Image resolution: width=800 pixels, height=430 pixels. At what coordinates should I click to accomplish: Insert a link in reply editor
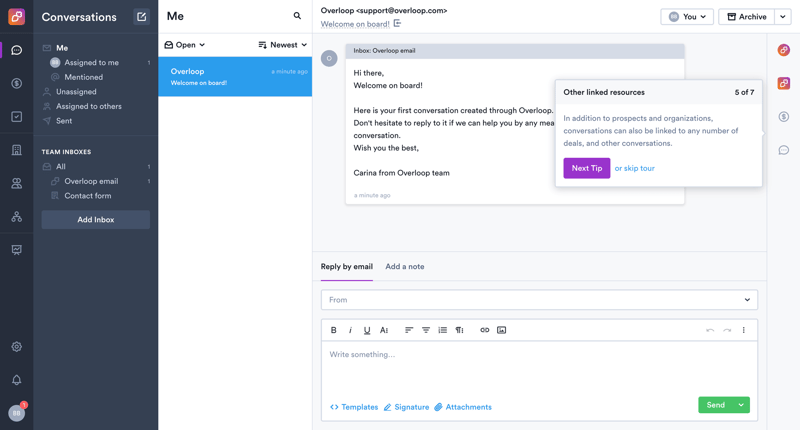point(485,330)
